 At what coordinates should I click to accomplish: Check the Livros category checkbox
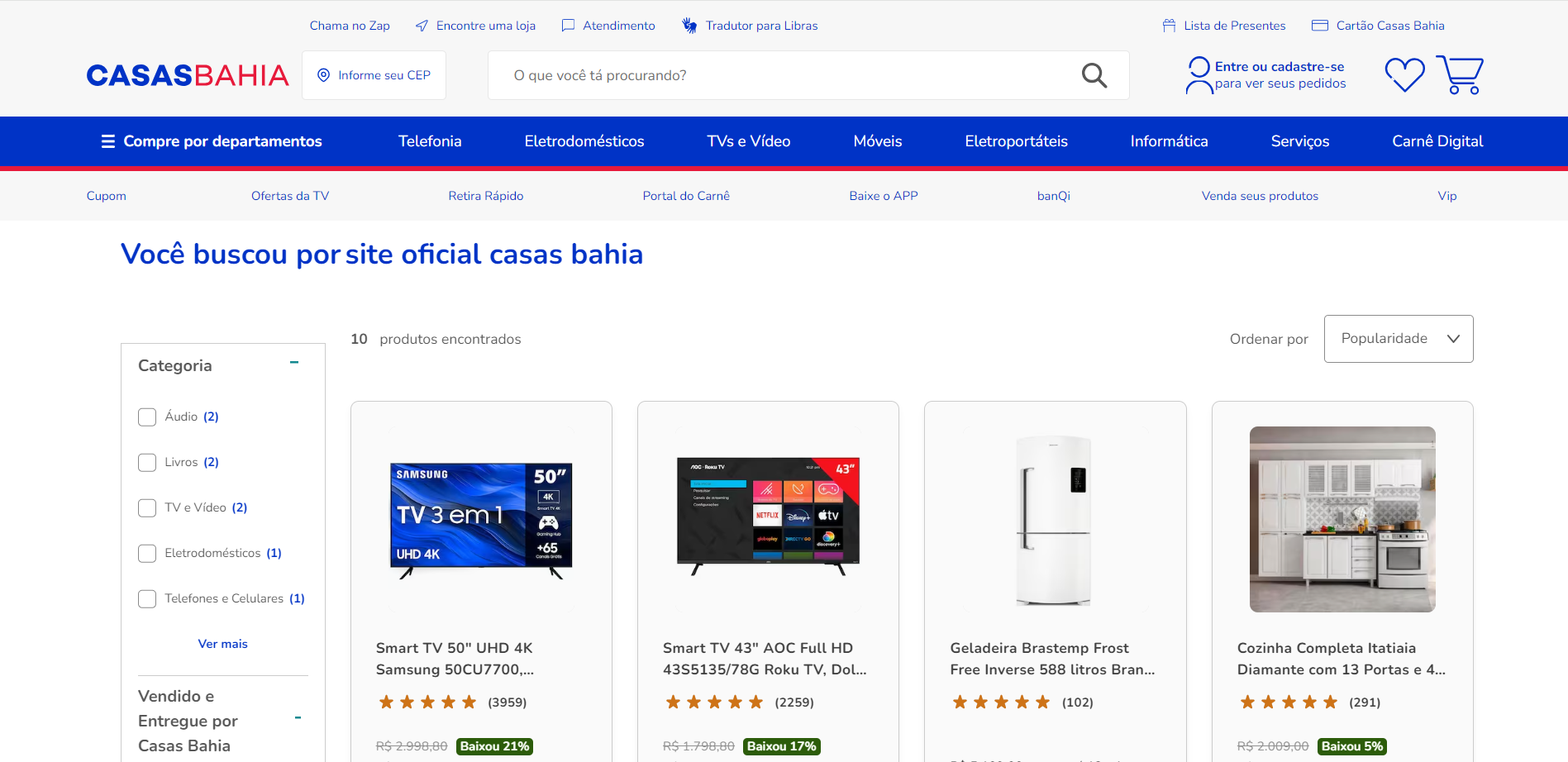pos(147,462)
